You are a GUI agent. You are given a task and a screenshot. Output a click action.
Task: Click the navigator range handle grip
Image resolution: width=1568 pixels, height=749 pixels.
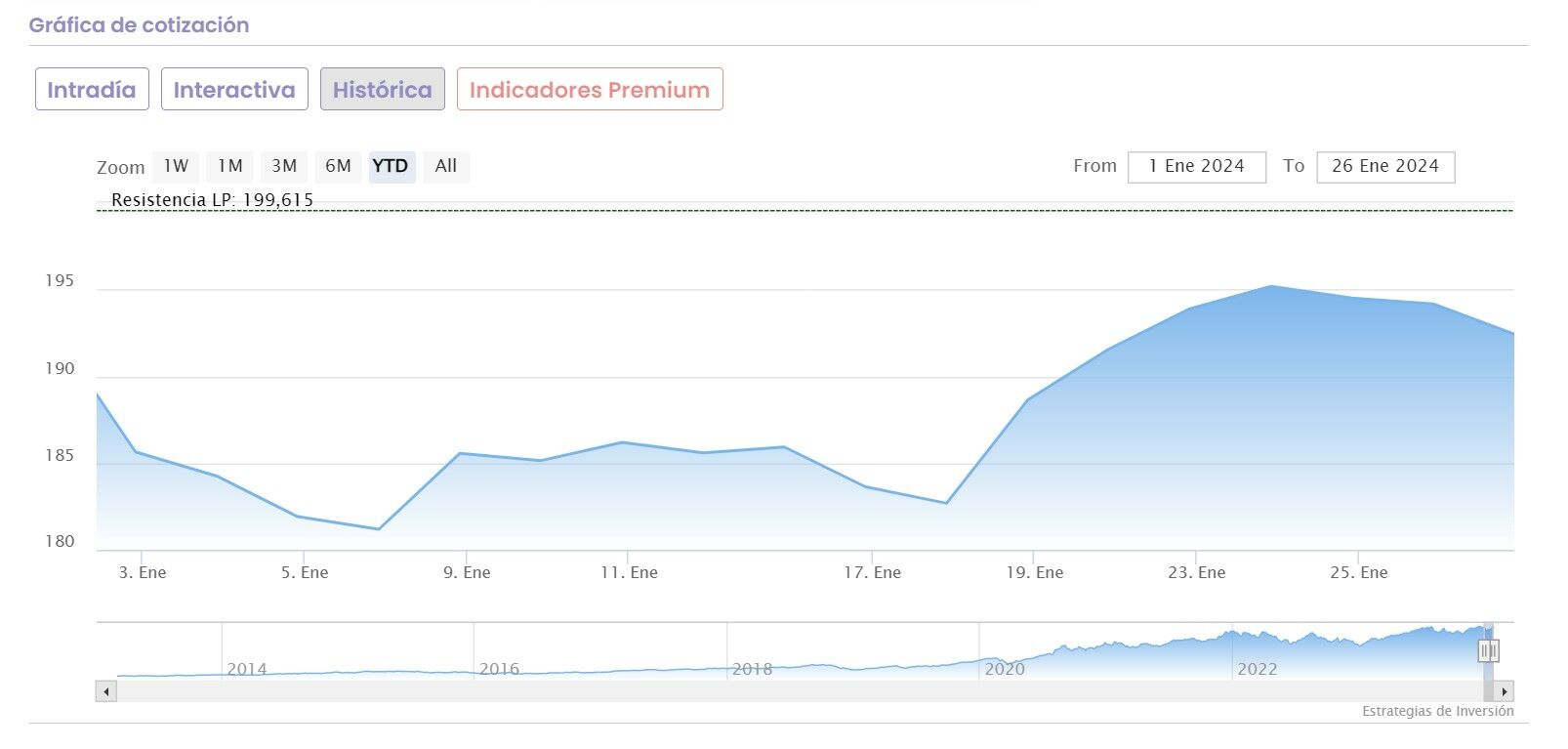(x=1488, y=650)
